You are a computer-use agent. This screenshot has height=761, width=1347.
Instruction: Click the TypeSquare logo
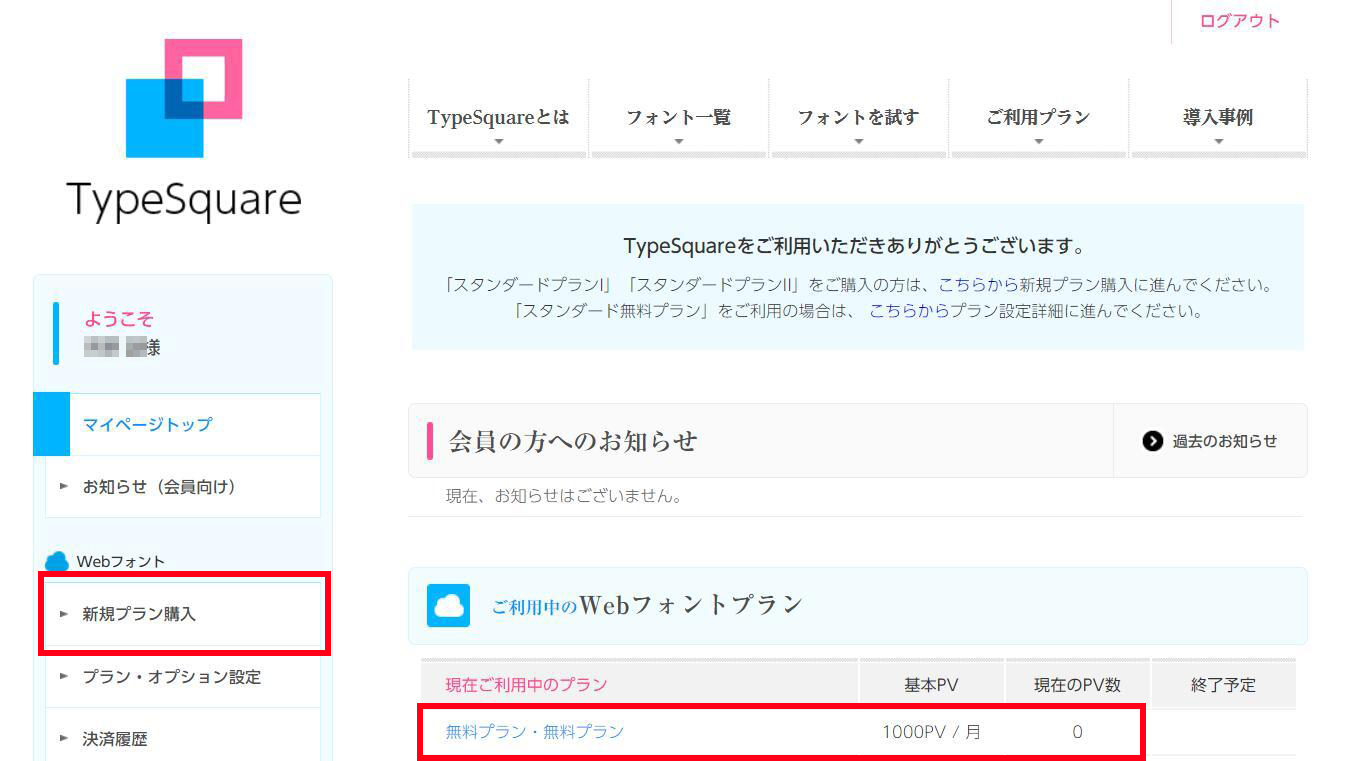point(184,130)
